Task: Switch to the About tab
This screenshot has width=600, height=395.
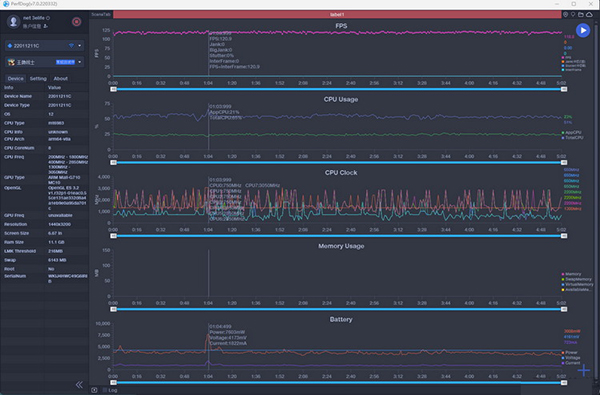Action: pyautogui.click(x=60, y=78)
